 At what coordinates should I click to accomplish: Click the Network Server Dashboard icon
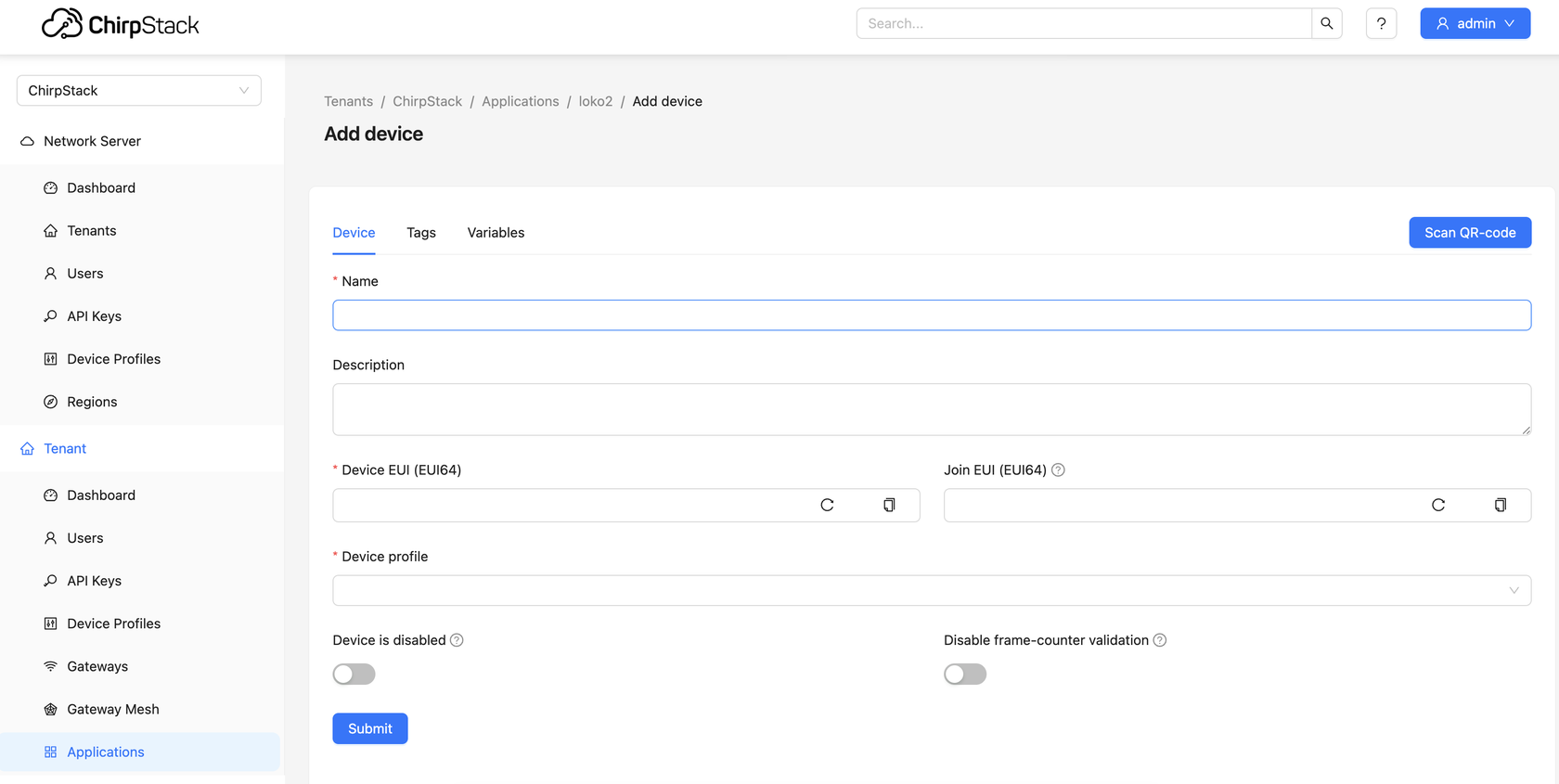click(51, 187)
